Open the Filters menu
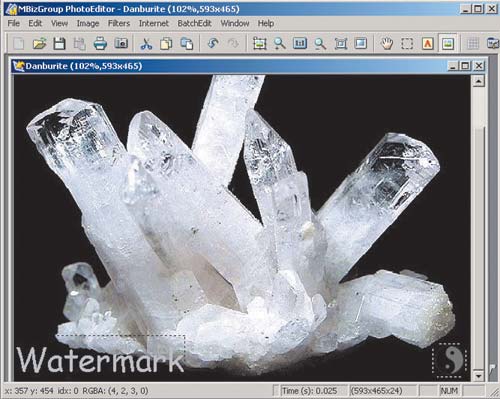 click(119, 23)
